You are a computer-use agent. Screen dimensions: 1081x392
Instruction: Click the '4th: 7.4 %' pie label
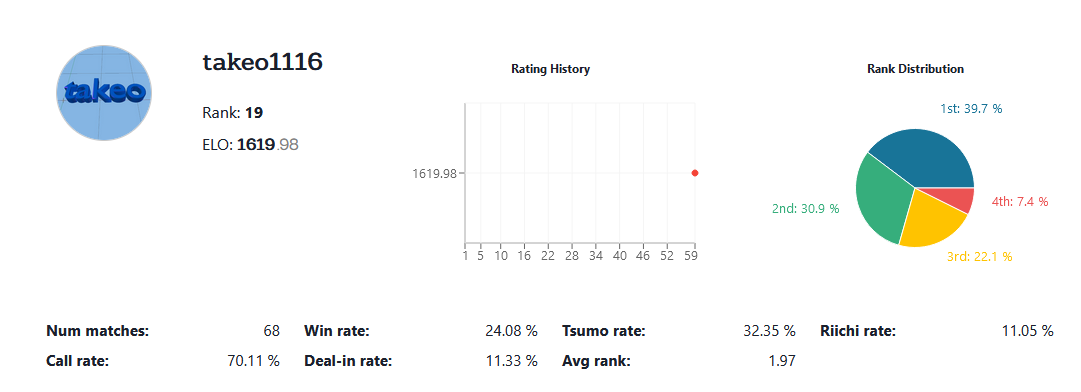[1020, 202]
